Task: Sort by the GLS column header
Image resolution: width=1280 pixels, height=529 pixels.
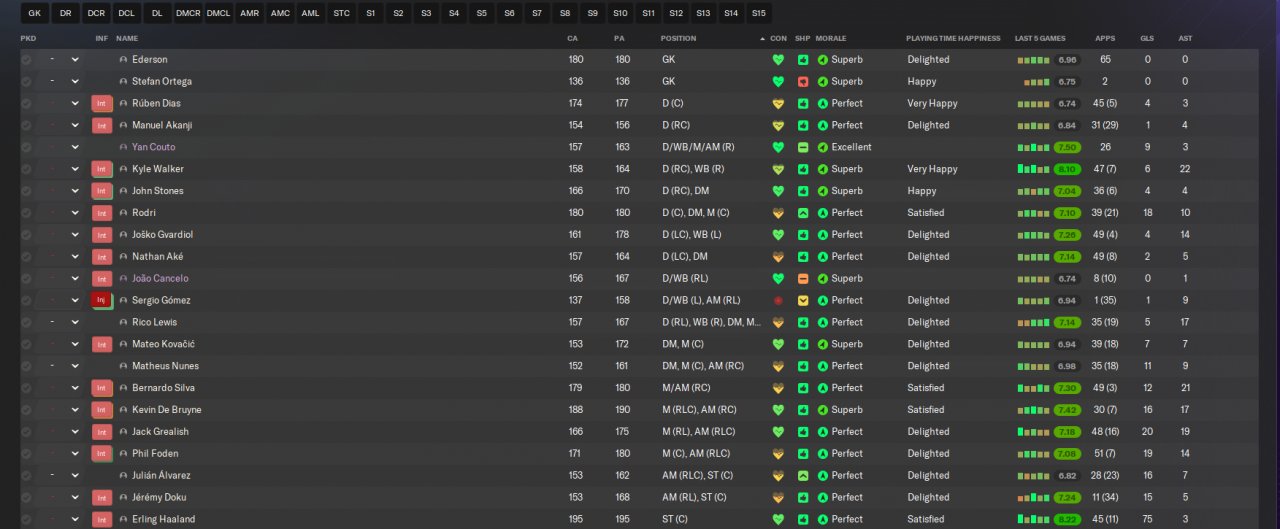Action: [1147, 38]
